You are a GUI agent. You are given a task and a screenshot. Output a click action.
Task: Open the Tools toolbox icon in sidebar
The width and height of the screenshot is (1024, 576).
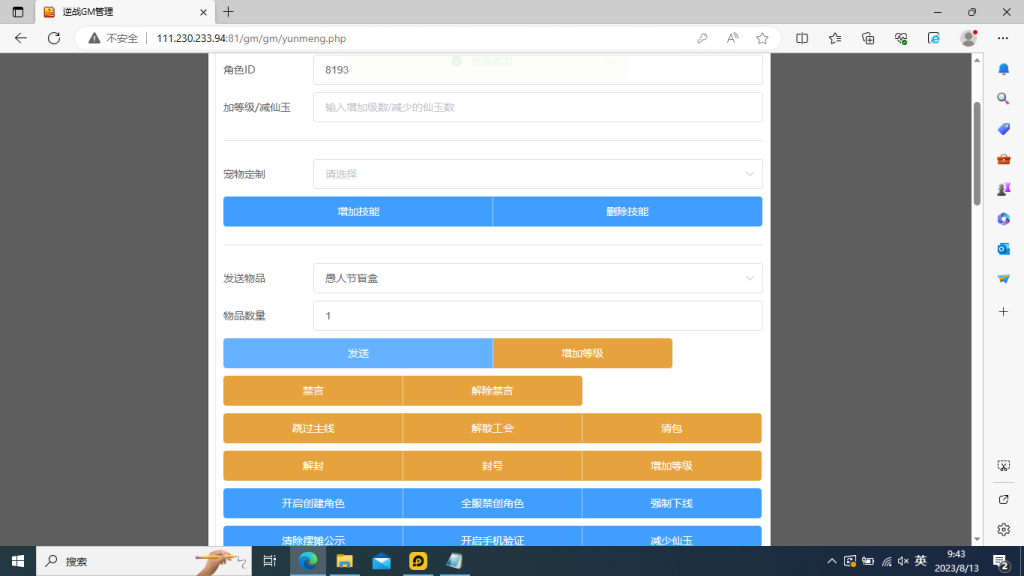[1003, 158]
